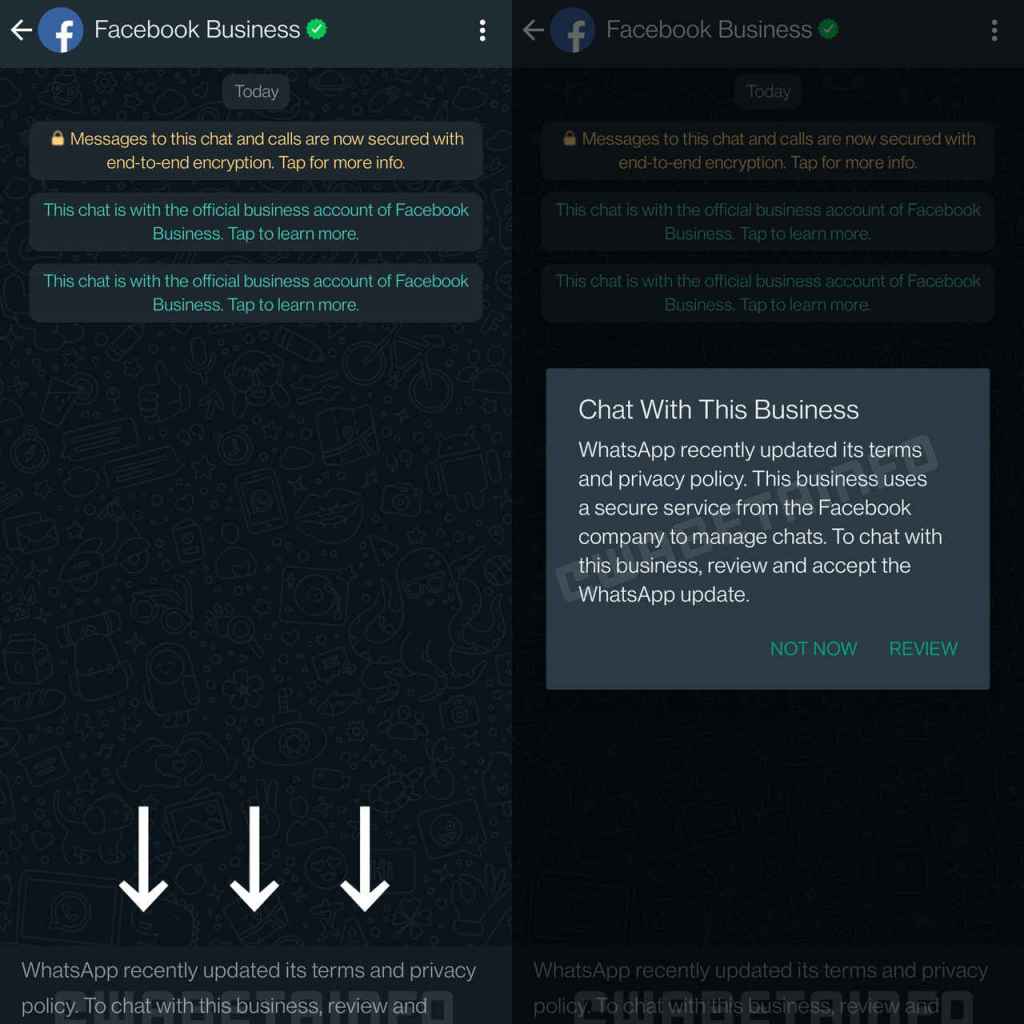Tap the Facebook Business title on left
The image size is (1024, 1024).
click(197, 29)
